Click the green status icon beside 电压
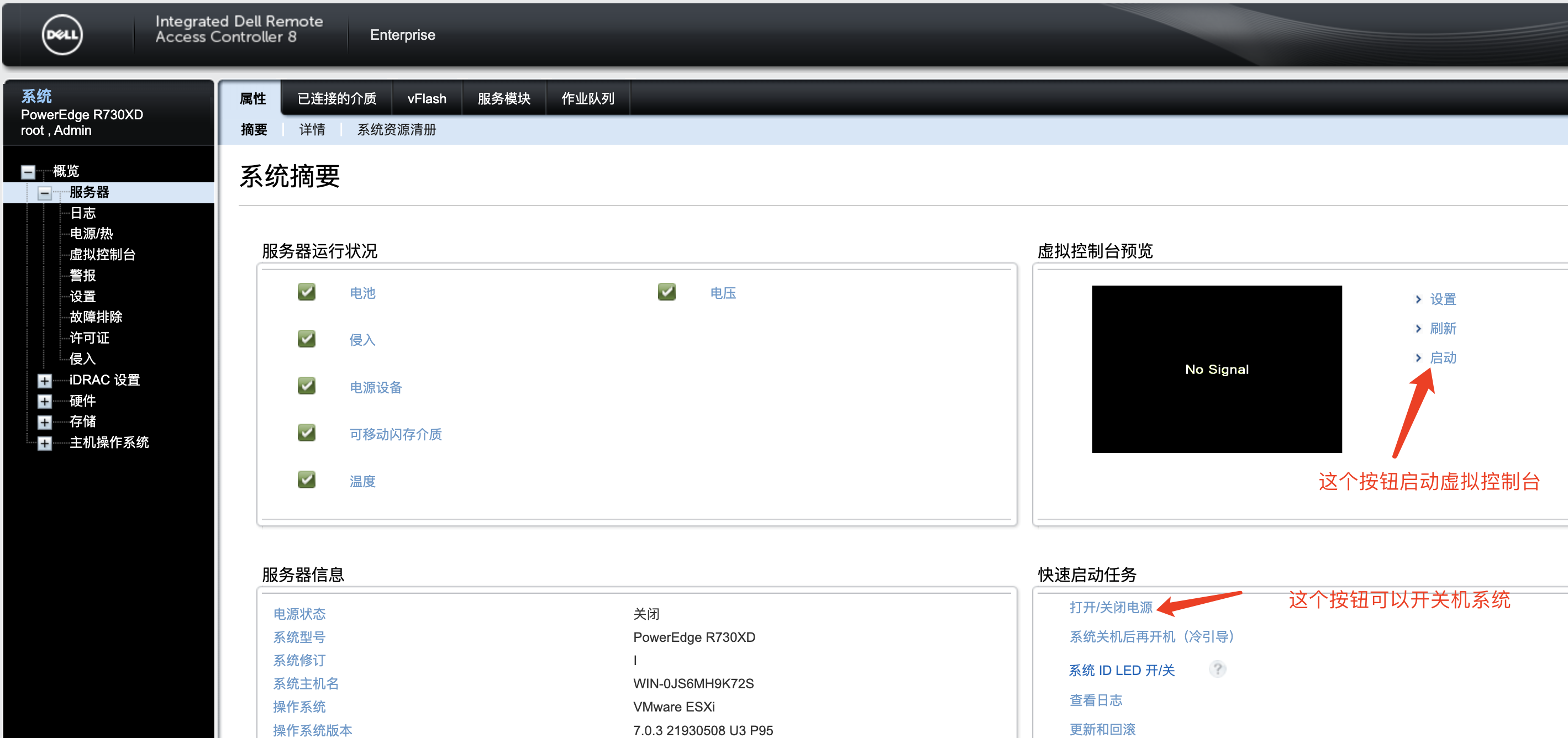This screenshot has height=738, width=1568. [666, 292]
